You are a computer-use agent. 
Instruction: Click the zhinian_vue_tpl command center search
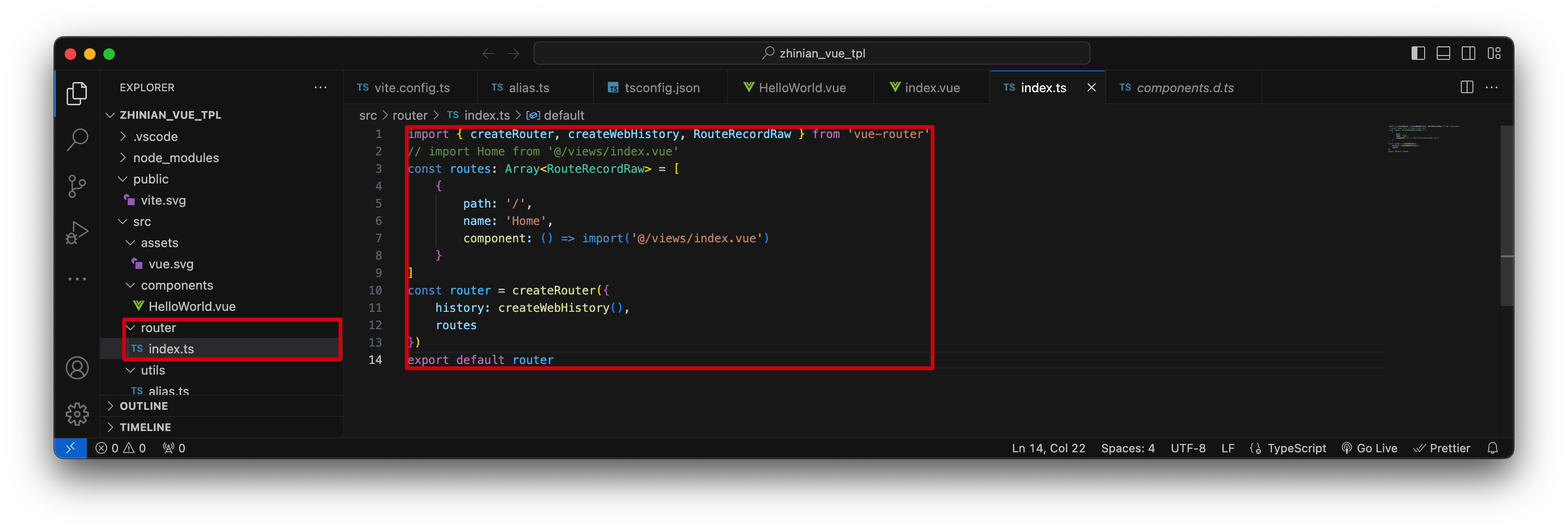click(812, 54)
